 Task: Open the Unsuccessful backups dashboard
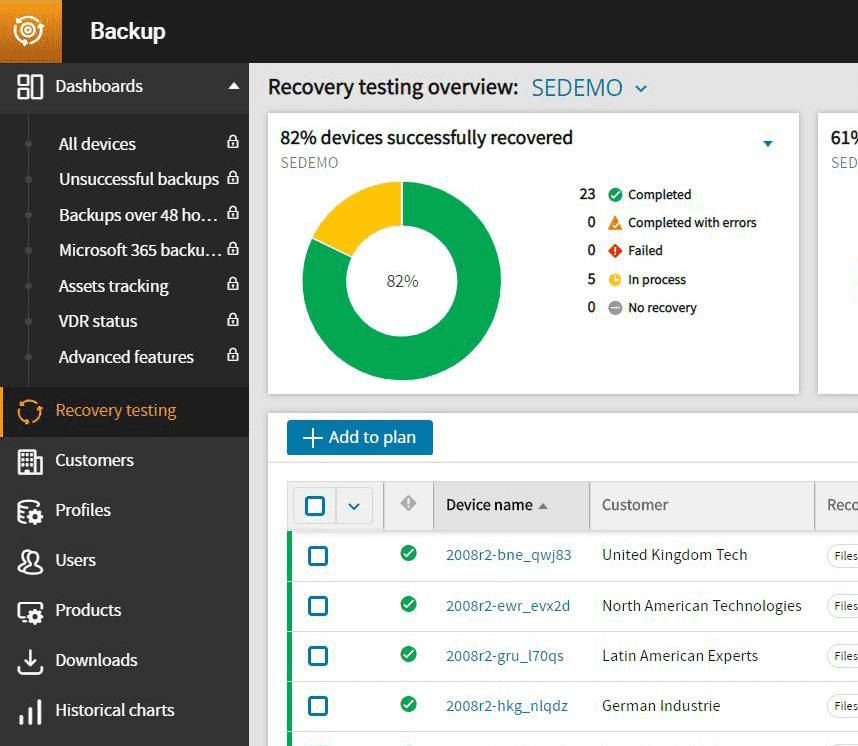tap(138, 180)
